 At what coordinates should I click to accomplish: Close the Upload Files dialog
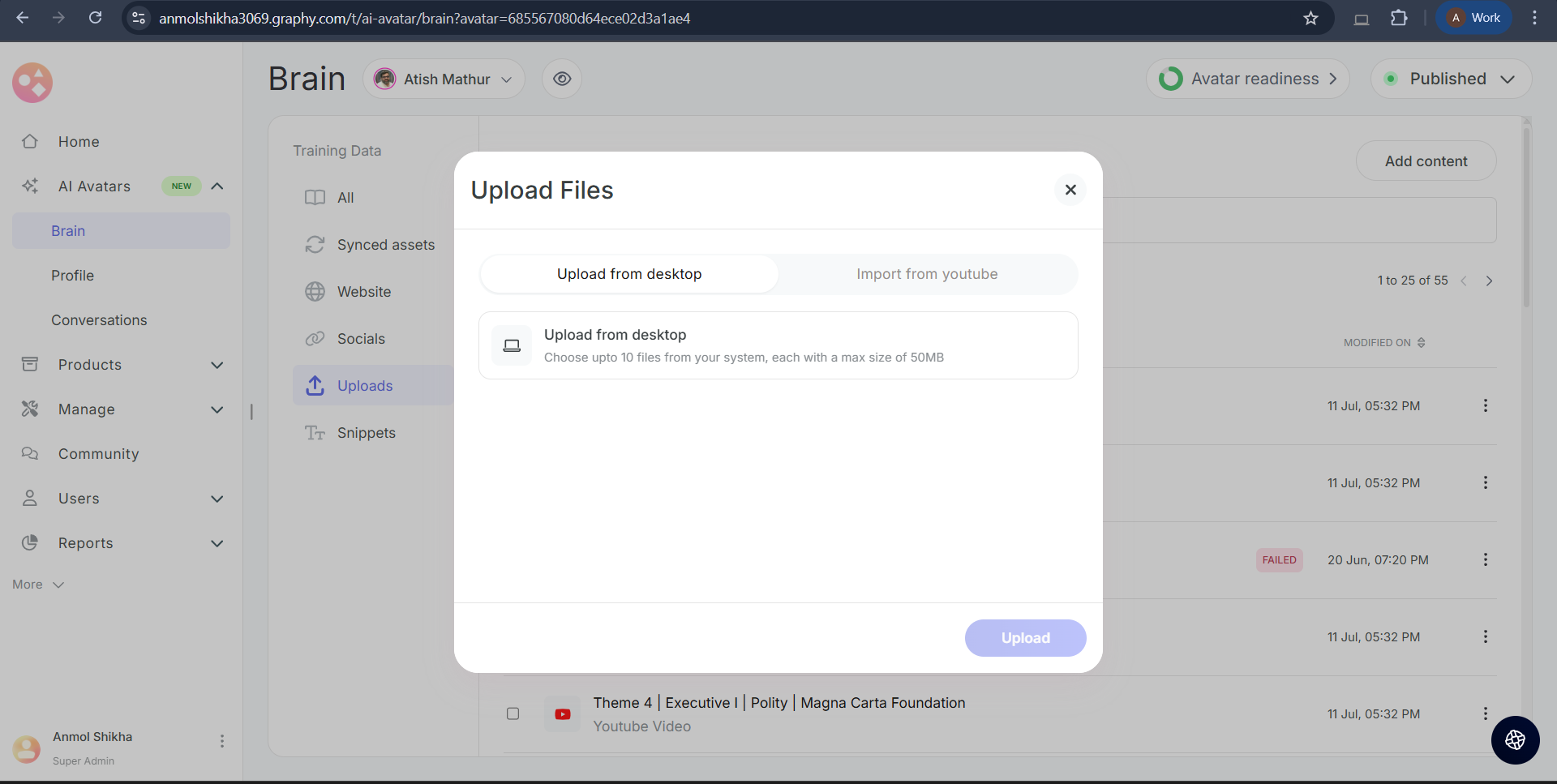[1070, 190]
